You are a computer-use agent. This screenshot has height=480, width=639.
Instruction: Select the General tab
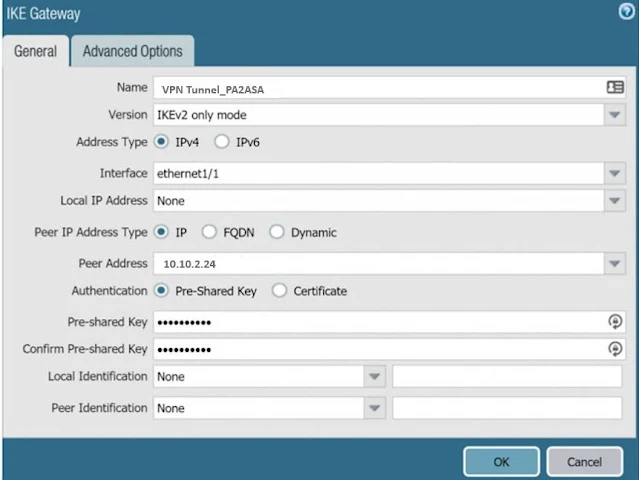35,51
